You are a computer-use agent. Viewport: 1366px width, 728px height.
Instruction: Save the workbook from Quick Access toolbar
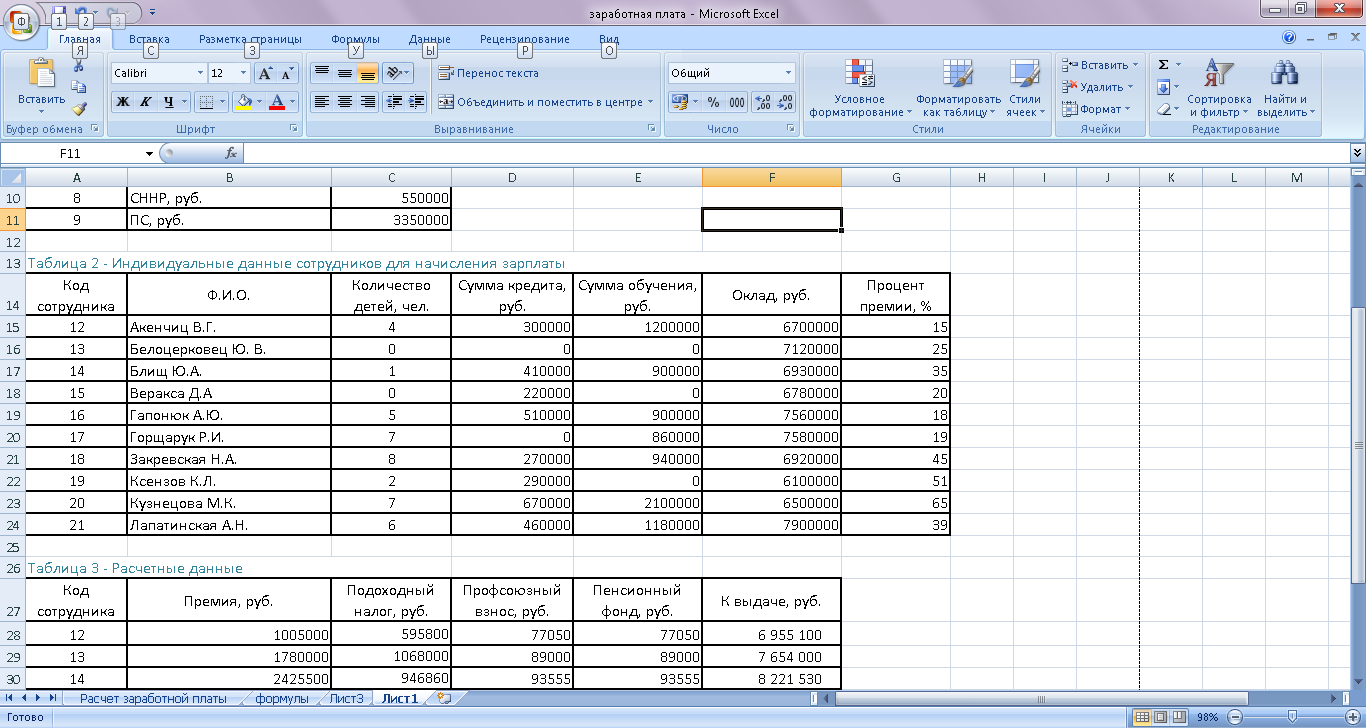pos(59,12)
